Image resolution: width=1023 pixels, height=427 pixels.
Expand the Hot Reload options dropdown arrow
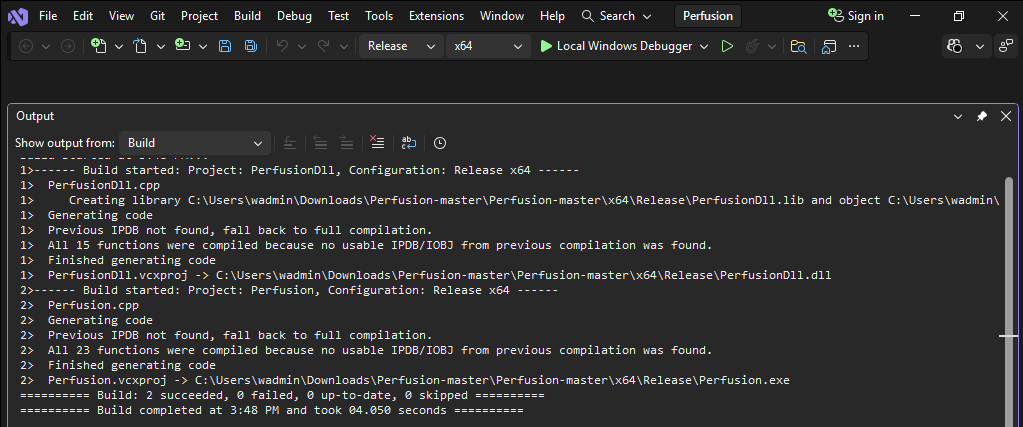[772, 46]
